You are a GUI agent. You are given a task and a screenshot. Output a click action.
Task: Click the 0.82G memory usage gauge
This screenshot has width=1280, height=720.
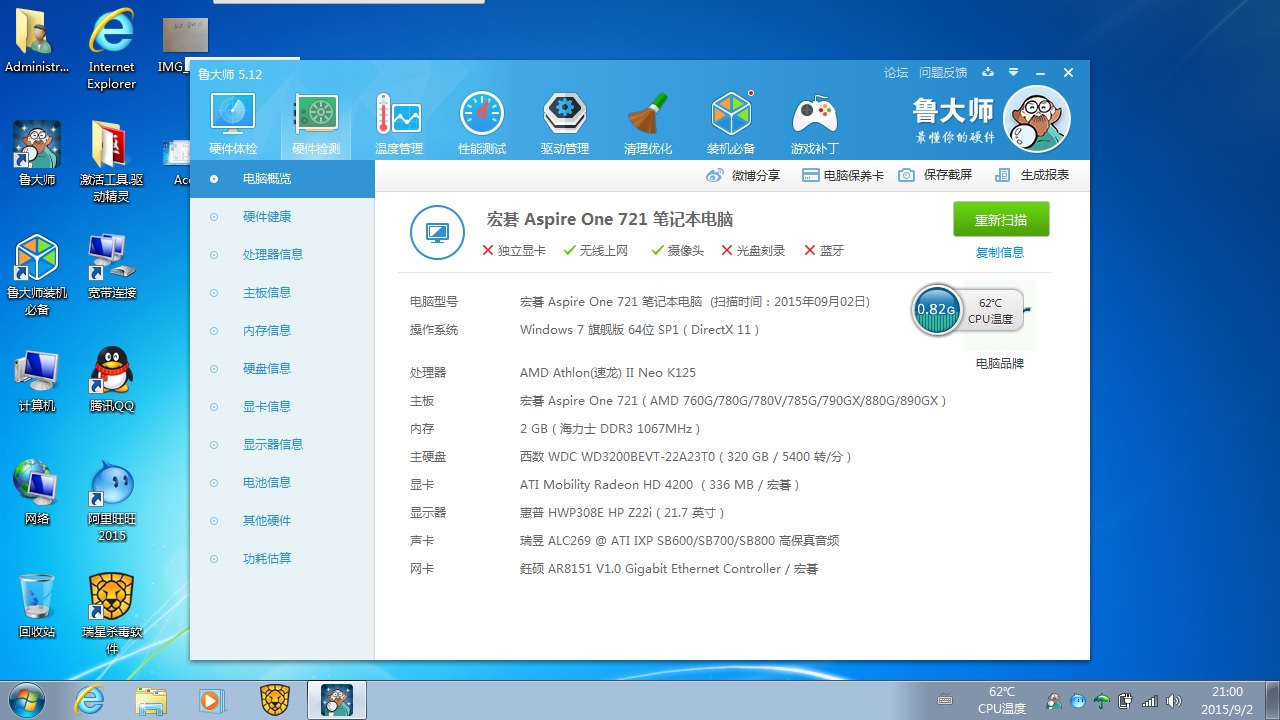(x=936, y=310)
